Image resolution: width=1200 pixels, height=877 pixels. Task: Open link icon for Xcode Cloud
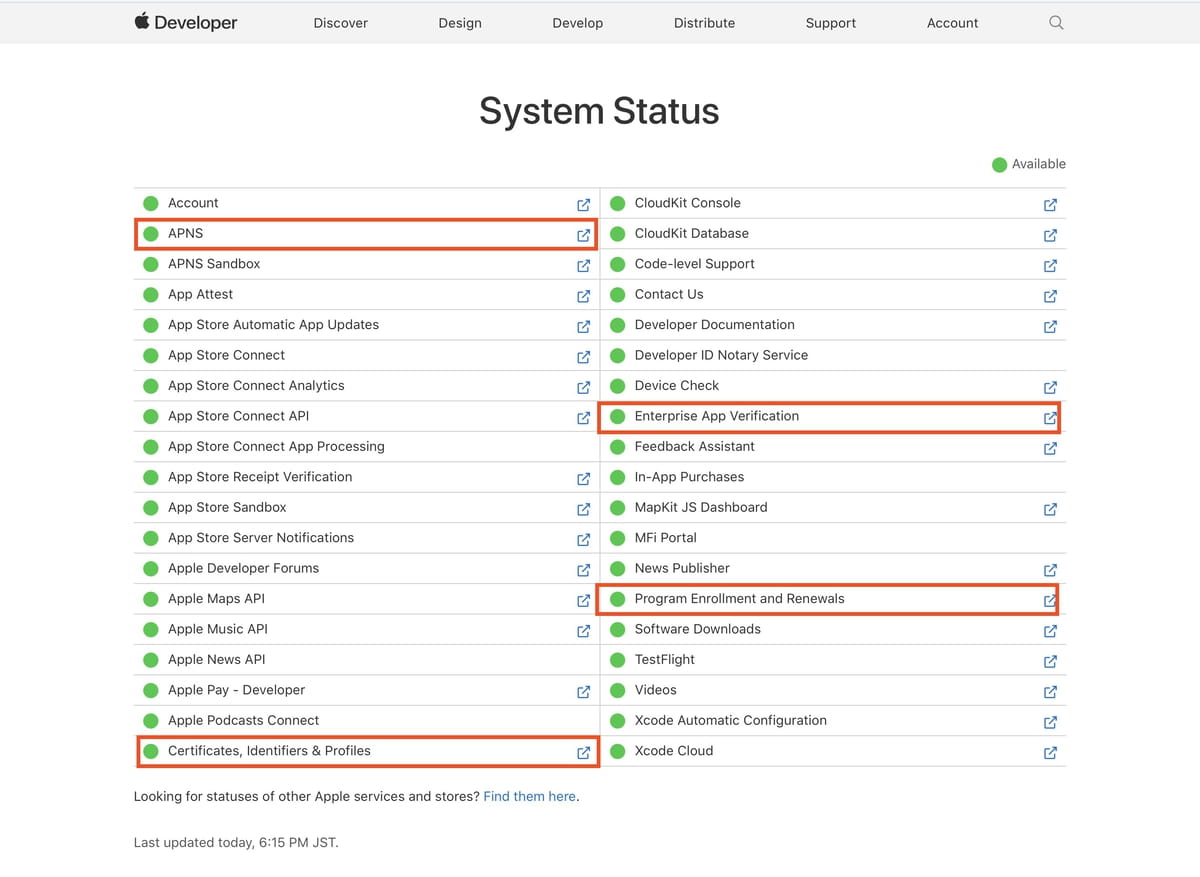[x=1050, y=753]
